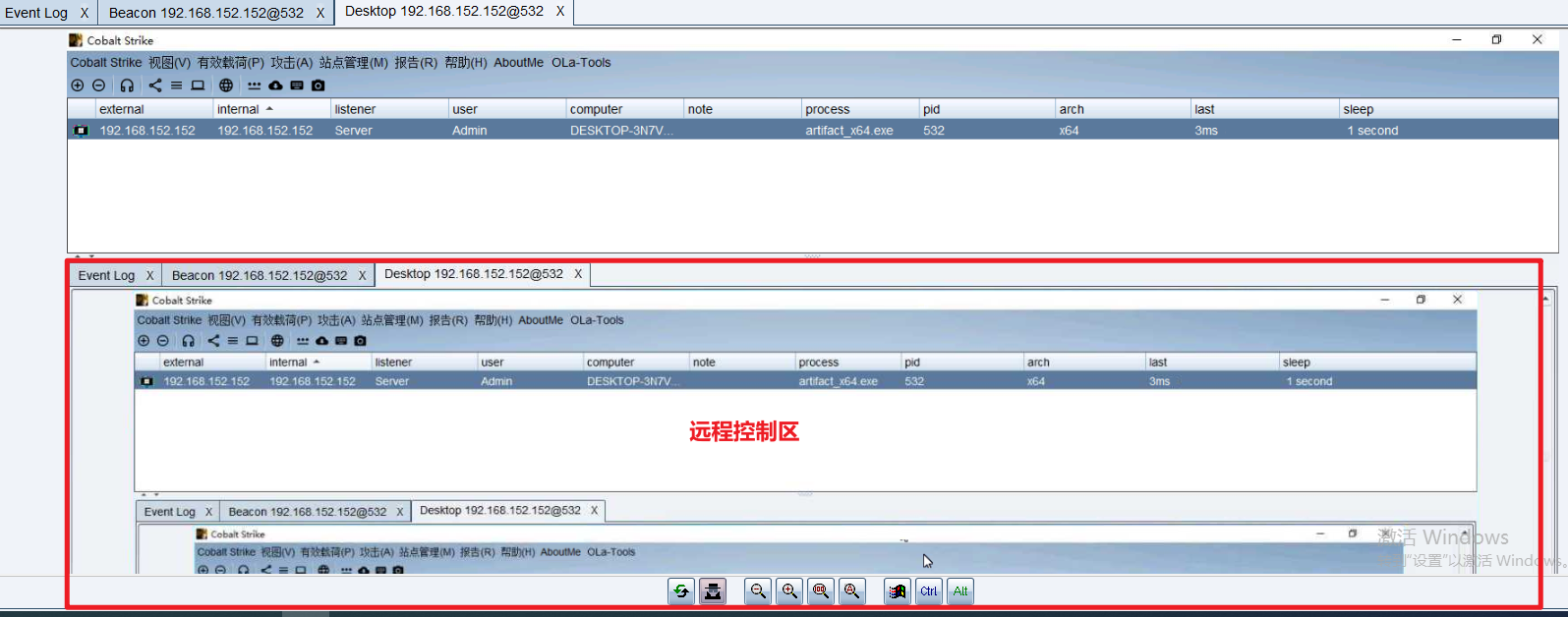Switch to target table laptop icon in the main toolbar

pyautogui.click(x=198, y=85)
